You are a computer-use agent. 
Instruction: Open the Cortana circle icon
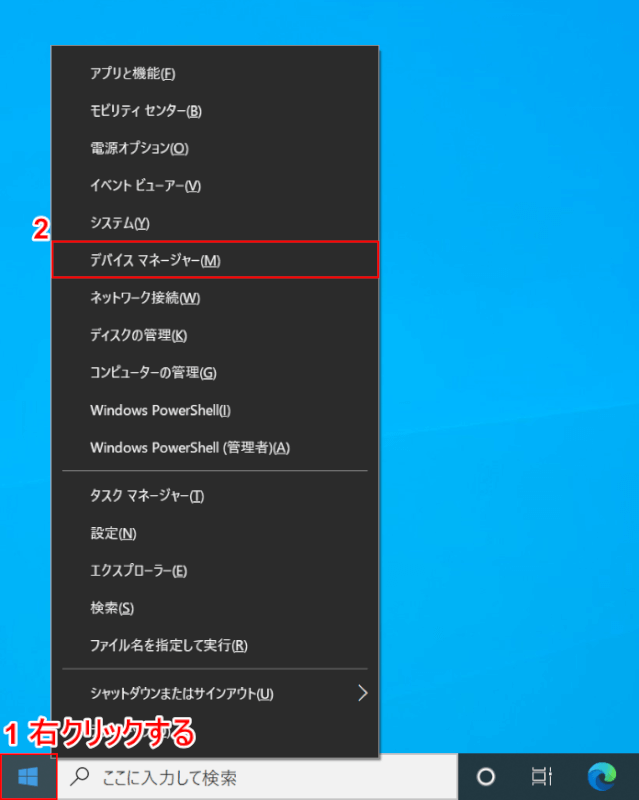tap(486, 777)
